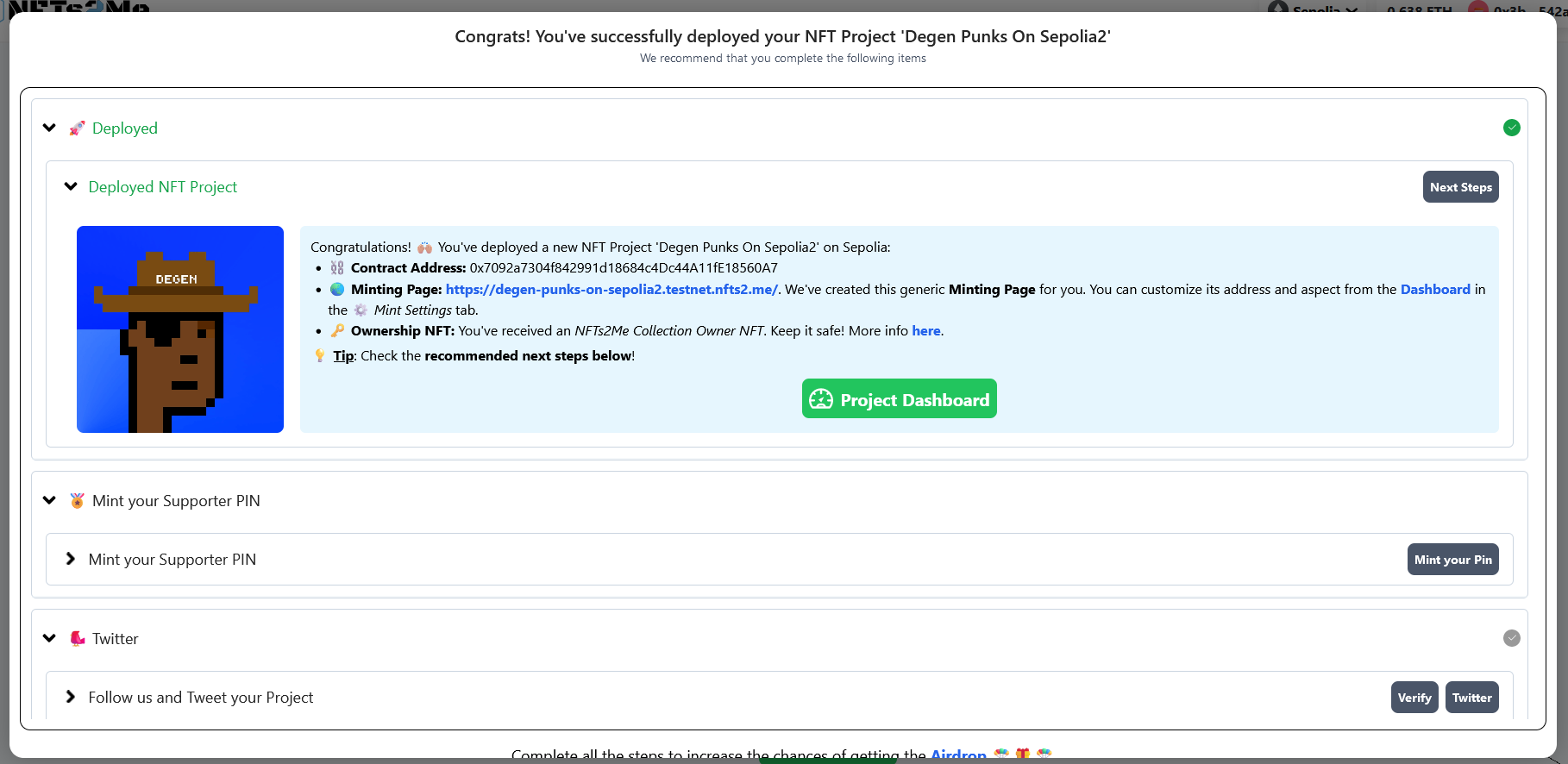Collapse the Deployed section
The width and height of the screenshot is (1568, 764).
point(50,128)
